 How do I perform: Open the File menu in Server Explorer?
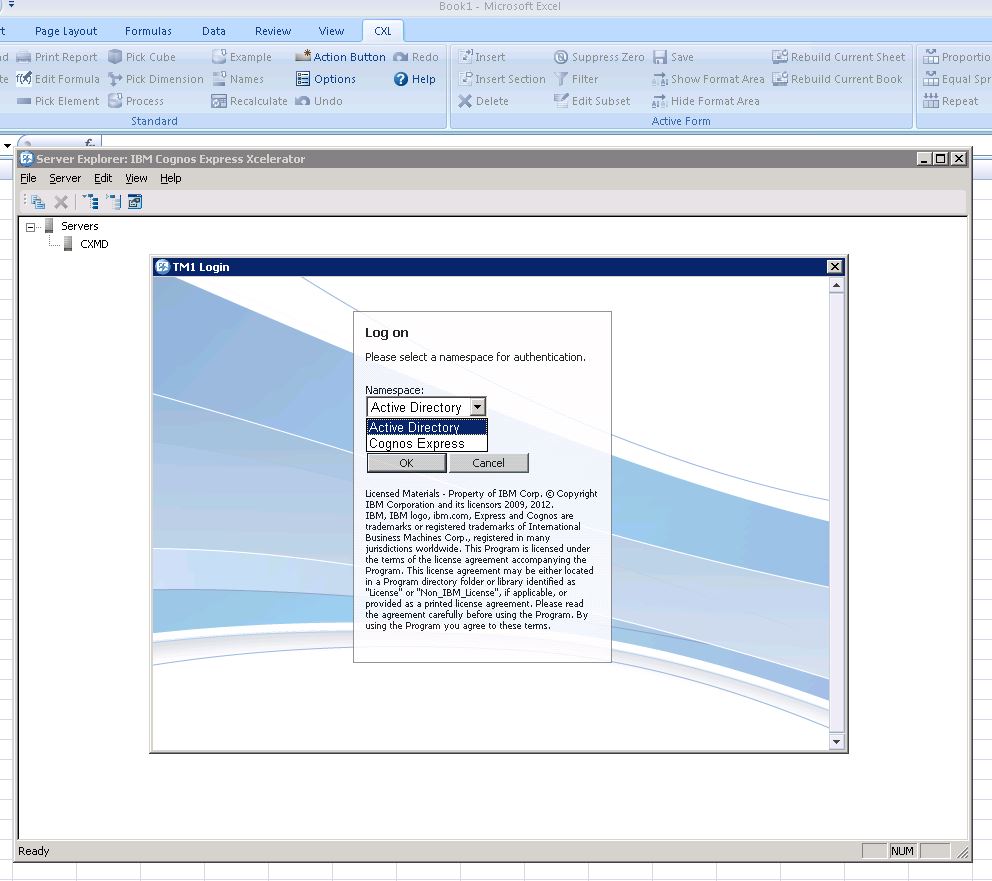(28, 178)
